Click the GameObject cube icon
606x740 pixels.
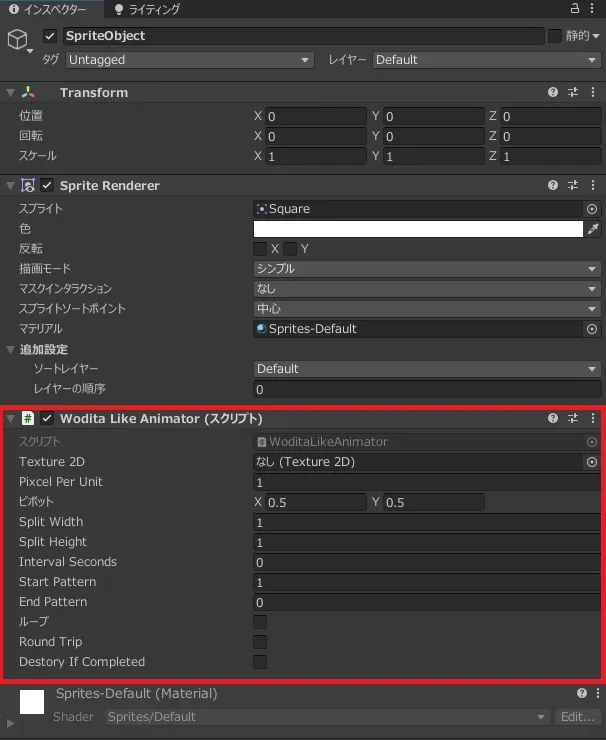(x=18, y=39)
